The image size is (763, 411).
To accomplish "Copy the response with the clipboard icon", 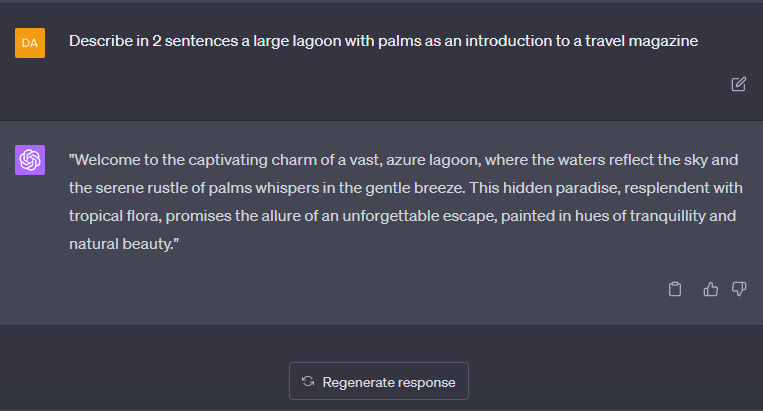I will 675,289.
